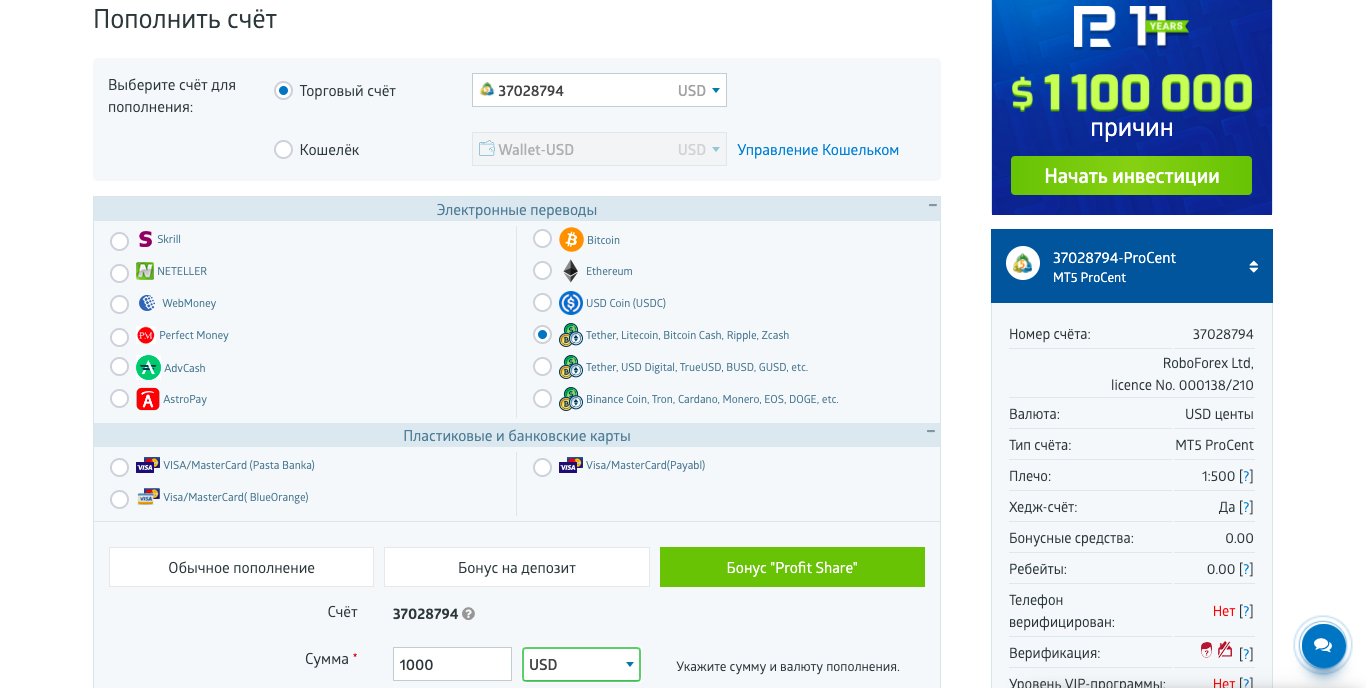Collapse the Электронные переводы section
The image size is (1366, 688).
(x=933, y=205)
